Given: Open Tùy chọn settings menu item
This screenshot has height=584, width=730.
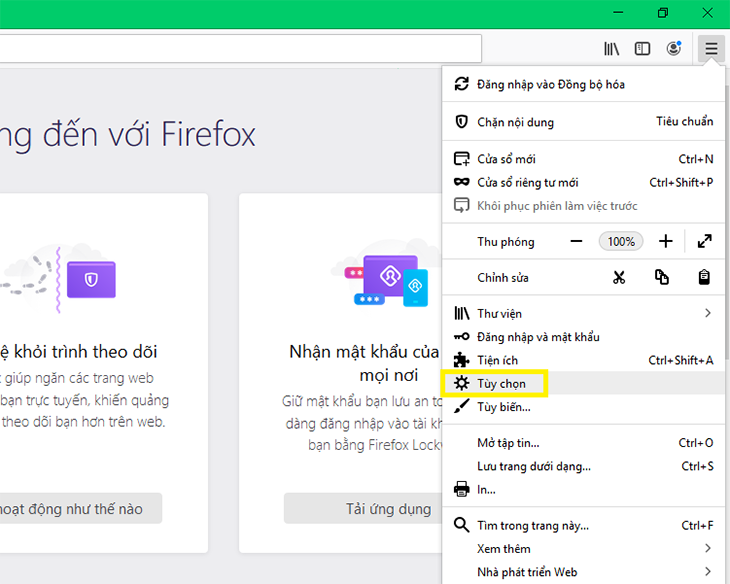Looking at the screenshot, I should 502,383.
